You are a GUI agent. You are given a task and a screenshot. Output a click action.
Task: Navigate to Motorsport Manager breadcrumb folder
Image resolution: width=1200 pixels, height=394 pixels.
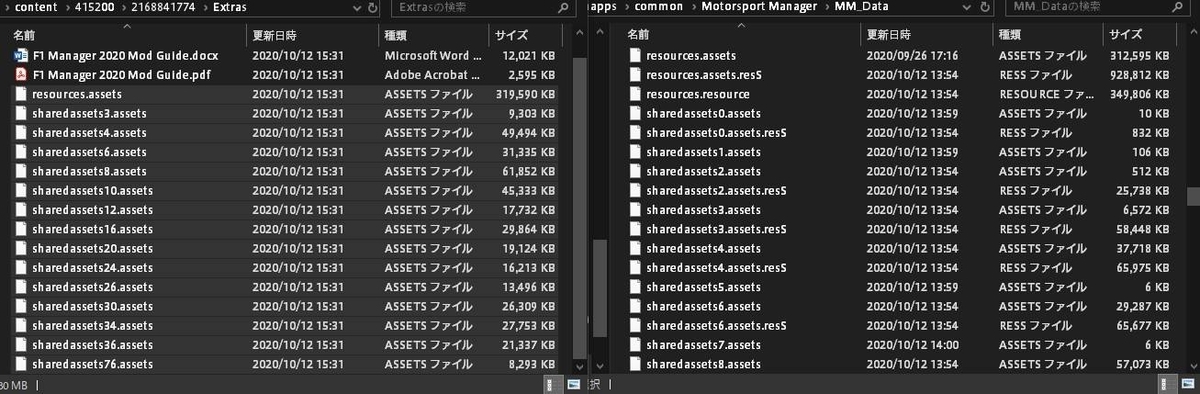[760, 8]
